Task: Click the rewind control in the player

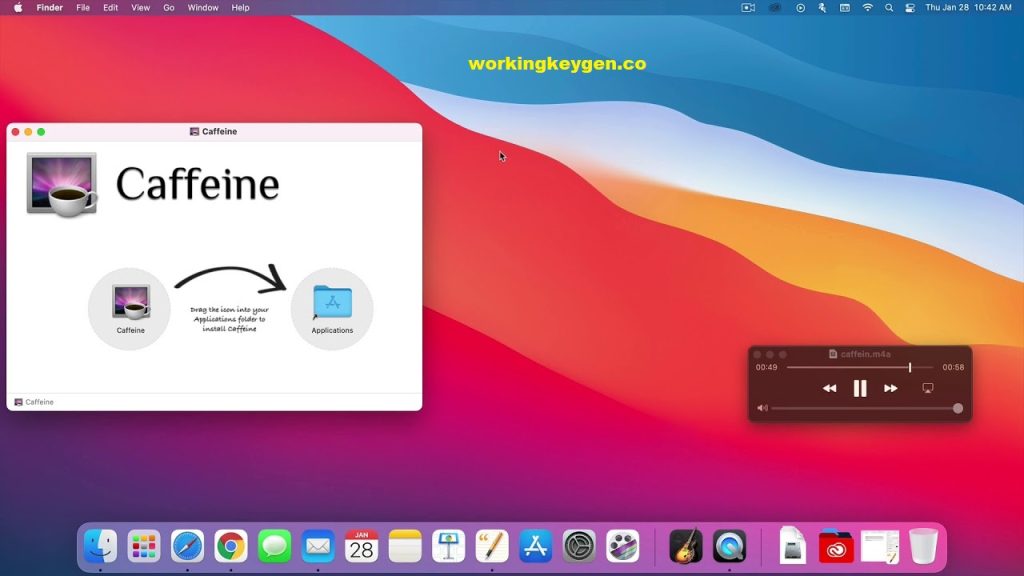Action: [x=830, y=388]
